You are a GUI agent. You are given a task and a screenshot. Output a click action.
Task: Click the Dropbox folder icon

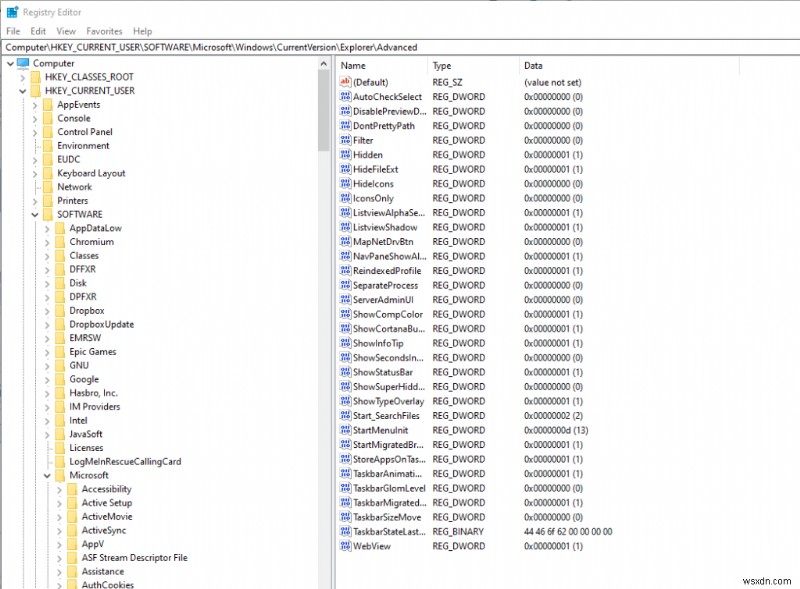pos(62,310)
